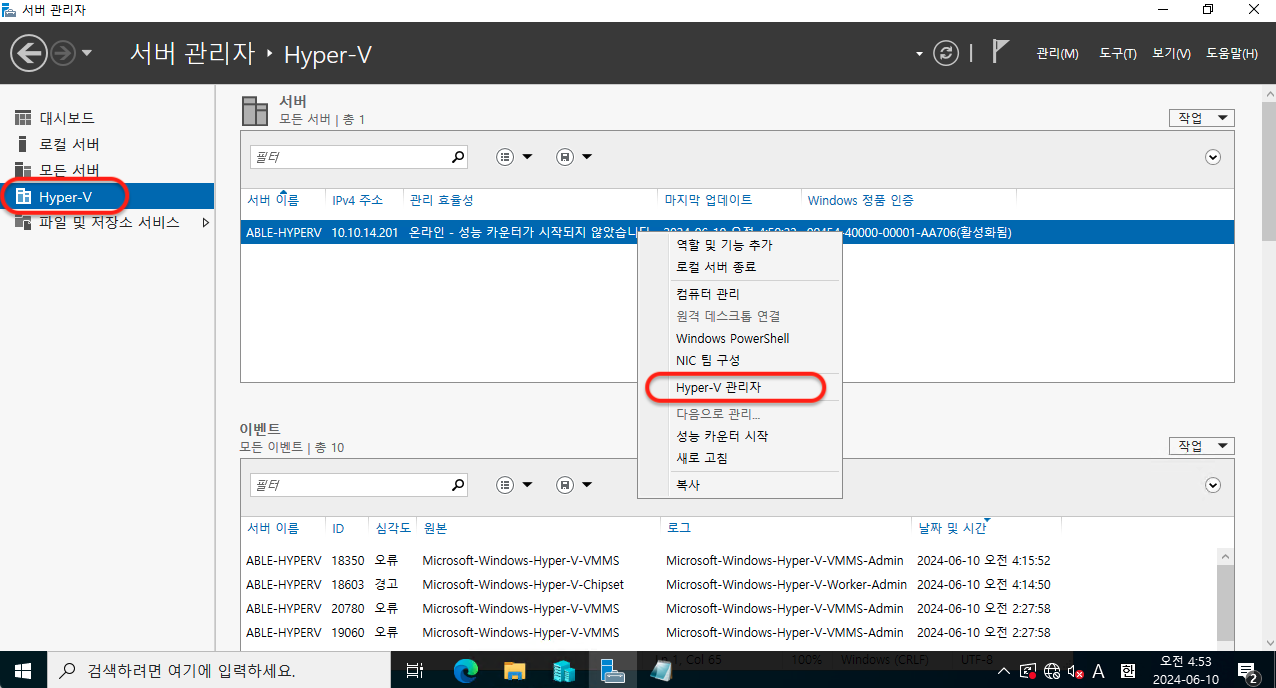Click the refresh icon in header
Viewport: 1276px width, 688px height.
(945, 53)
